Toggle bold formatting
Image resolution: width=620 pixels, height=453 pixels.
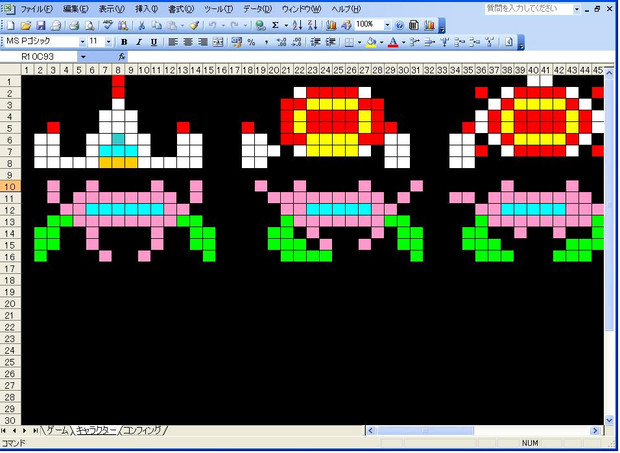tap(124, 42)
